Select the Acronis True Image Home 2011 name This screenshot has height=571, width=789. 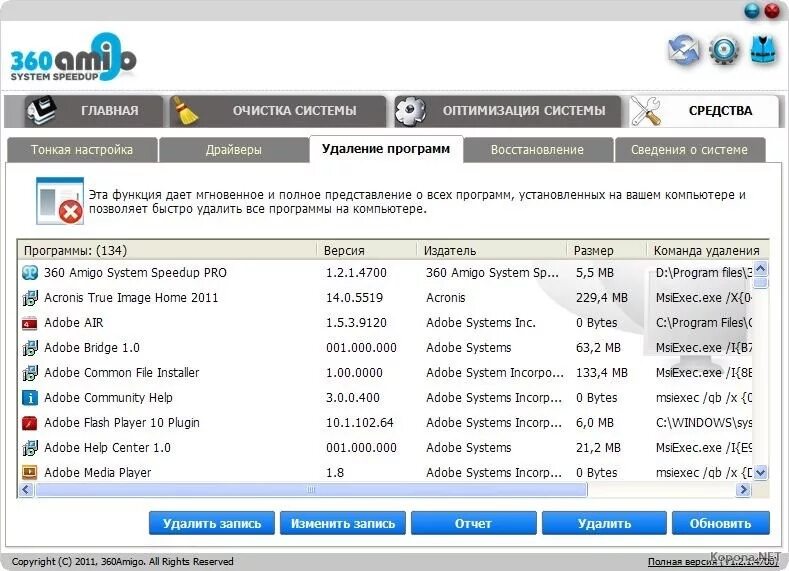[131, 297]
